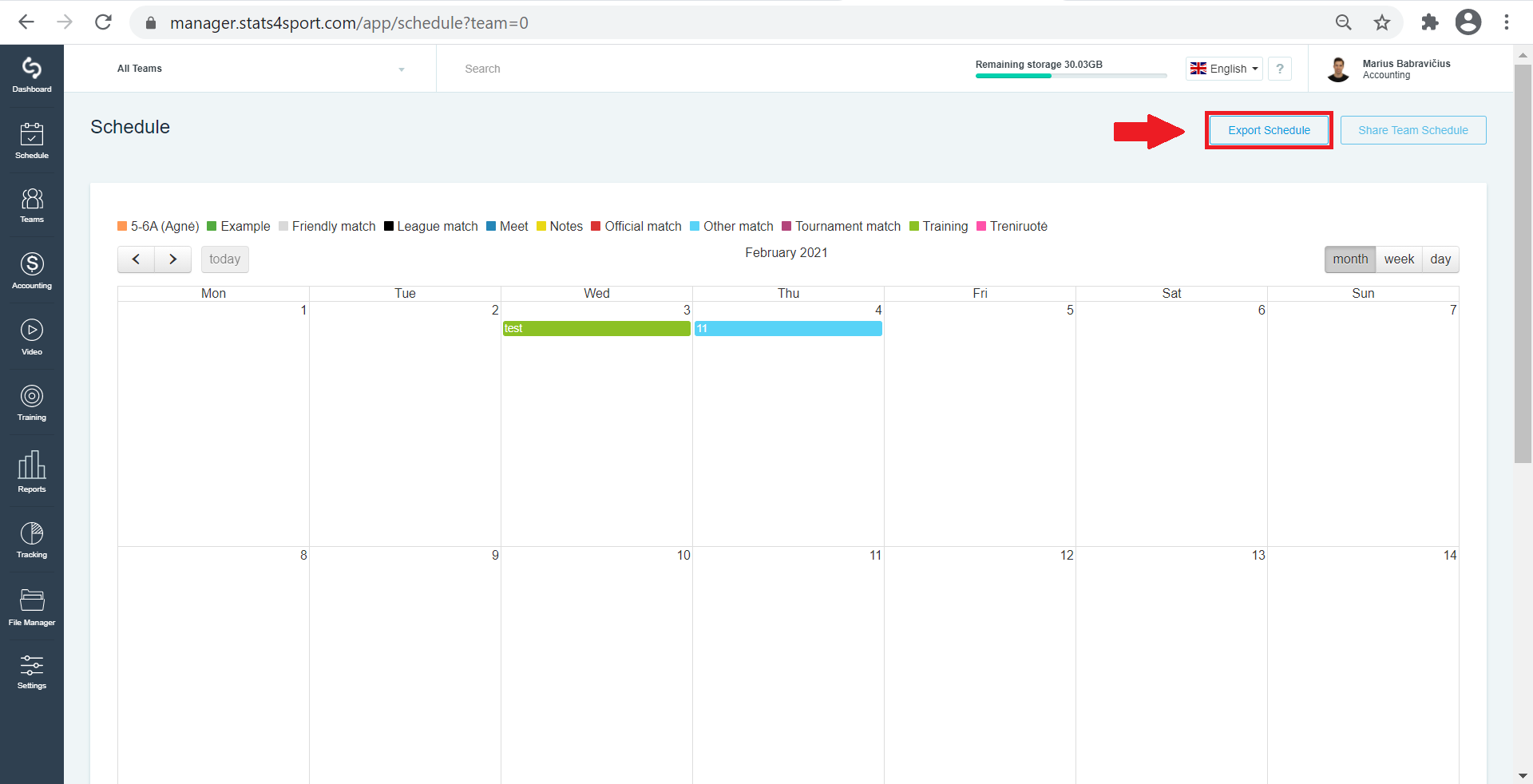Open the Tracking sidebar icon
This screenshot has width=1533, height=784.
(x=32, y=540)
